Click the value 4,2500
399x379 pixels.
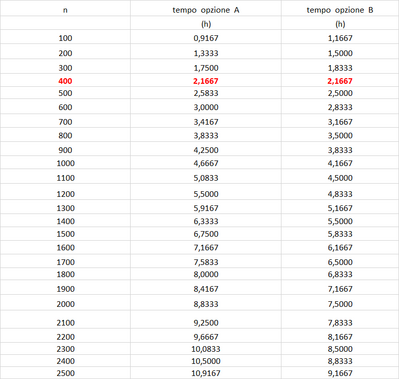(x=206, y=150)
